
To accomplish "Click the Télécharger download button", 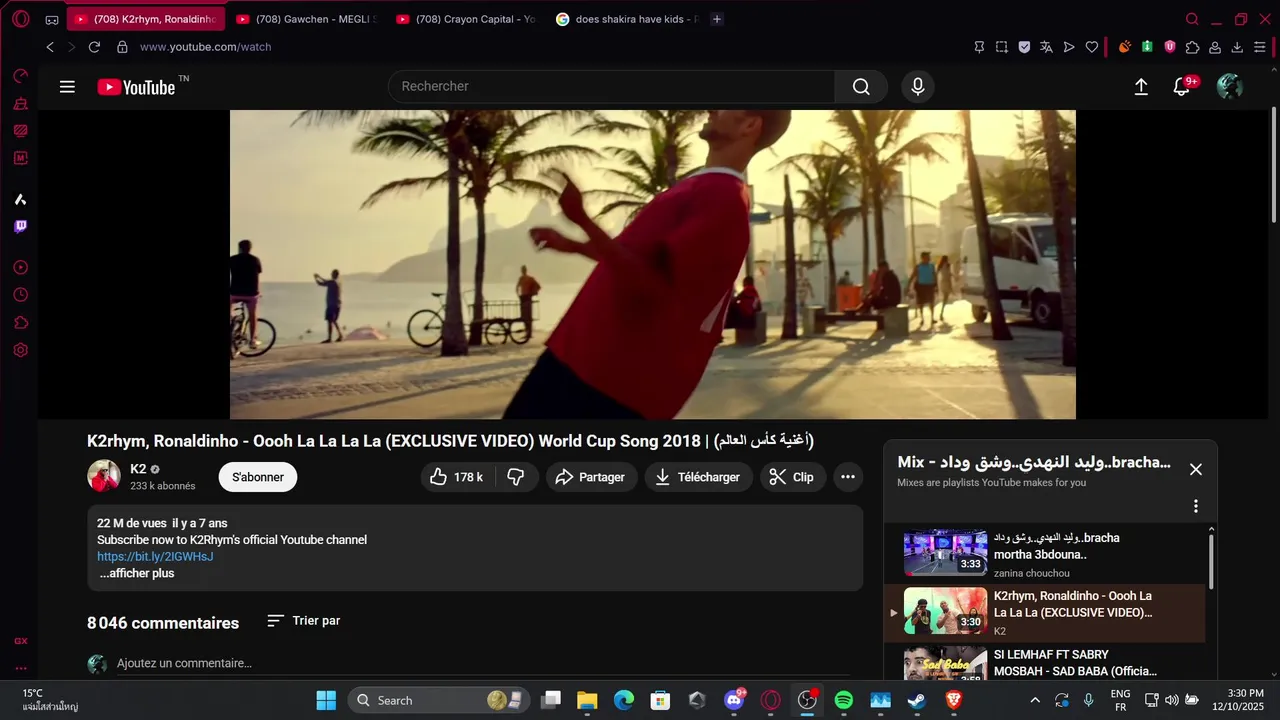I will (698, 477).
